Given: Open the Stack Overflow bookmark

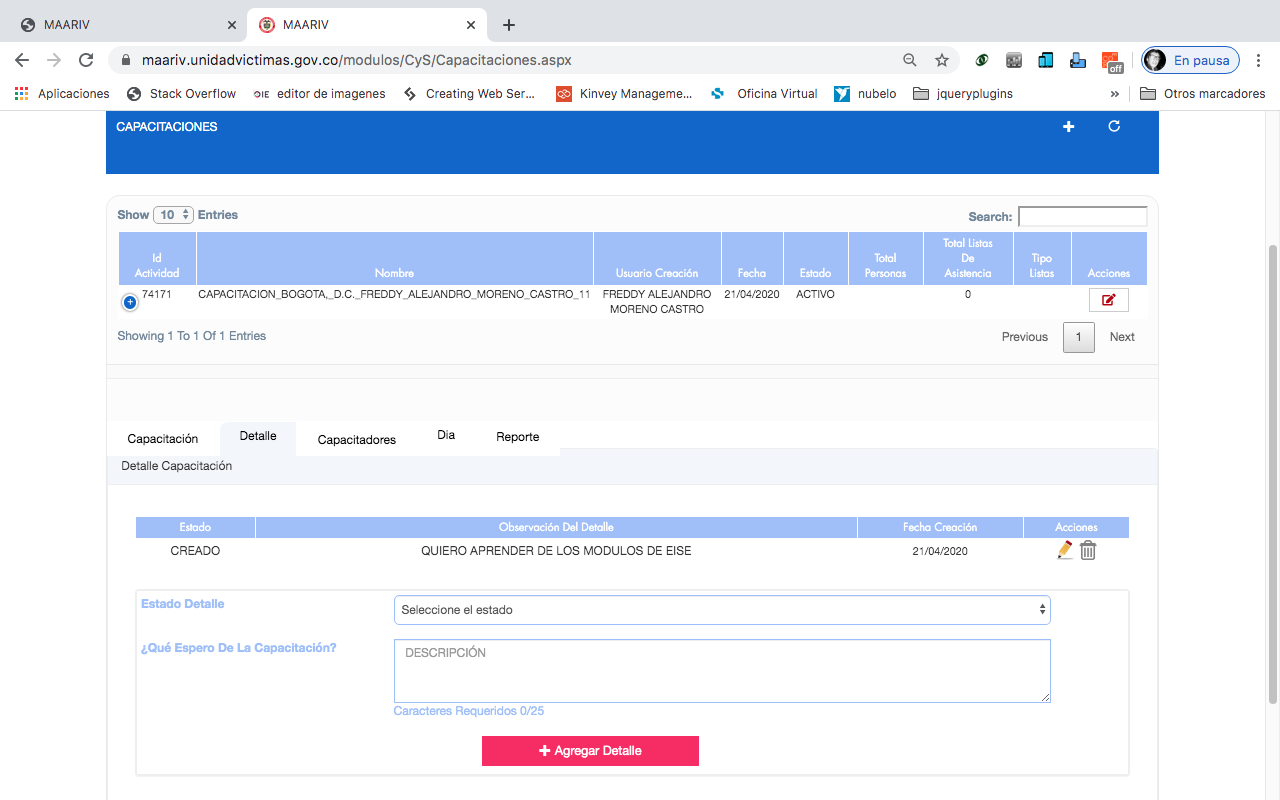Looking at the screenshot, I should tap(182, 94).
